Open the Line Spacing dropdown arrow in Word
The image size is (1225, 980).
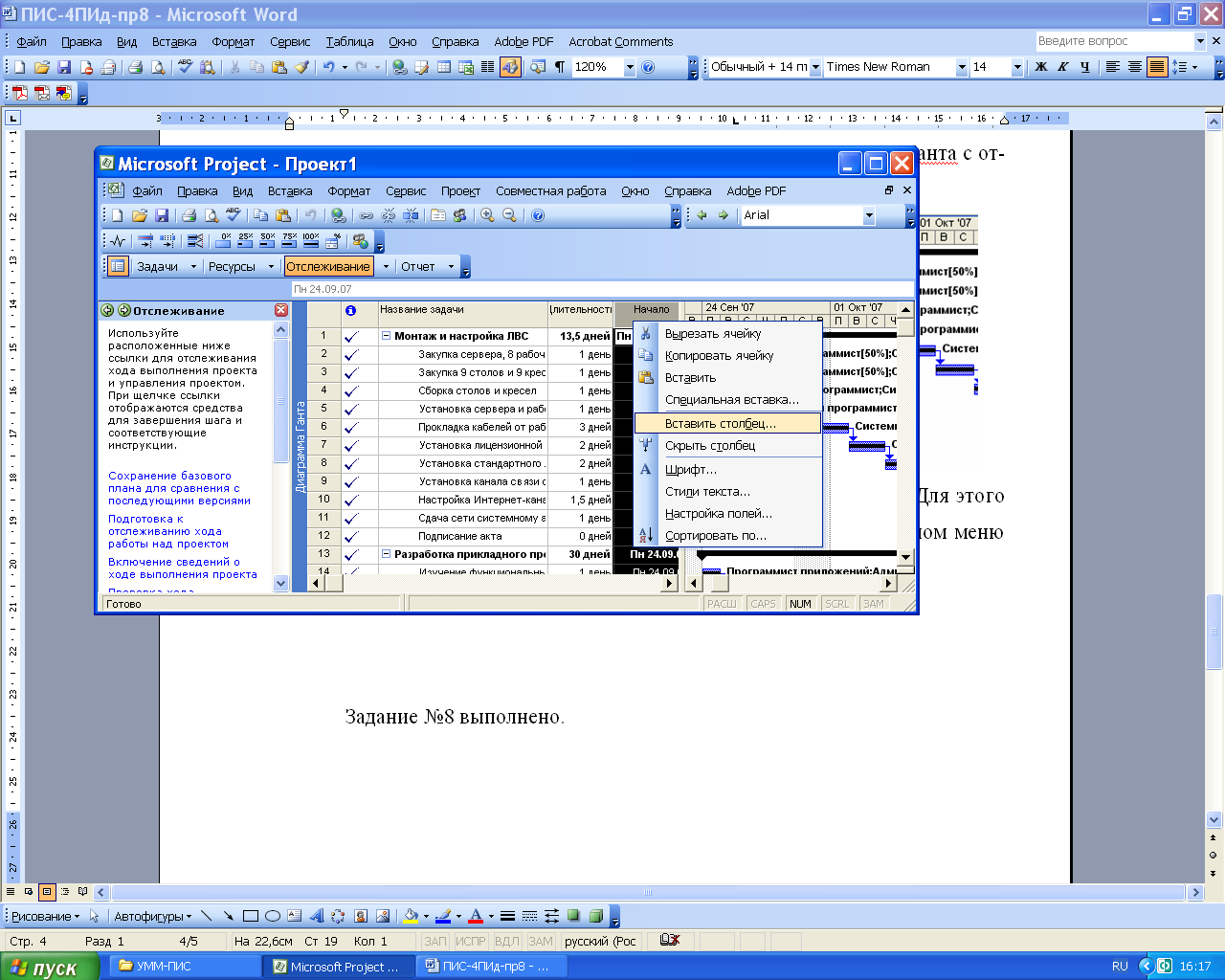click(x=1195, y=67)
